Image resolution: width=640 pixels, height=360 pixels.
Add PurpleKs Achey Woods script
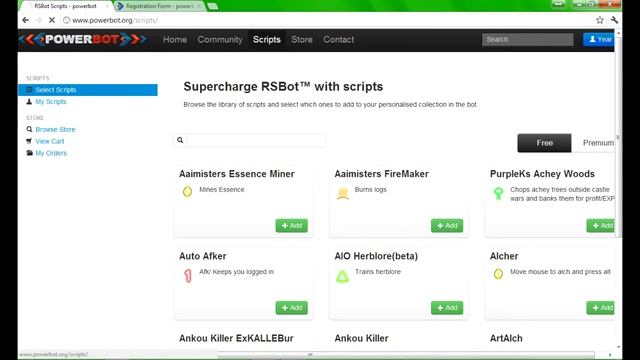tap(600, 226)
